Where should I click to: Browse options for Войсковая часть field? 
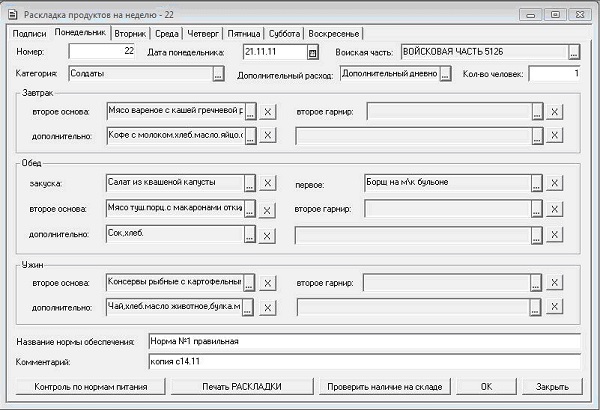coord(573,52)
